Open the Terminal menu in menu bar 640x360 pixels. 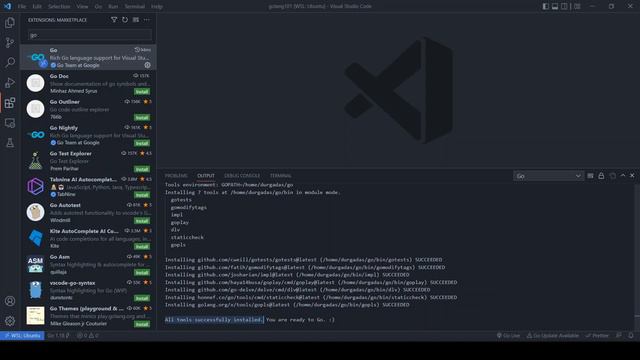pyautogui.click(x=135, y=7)
